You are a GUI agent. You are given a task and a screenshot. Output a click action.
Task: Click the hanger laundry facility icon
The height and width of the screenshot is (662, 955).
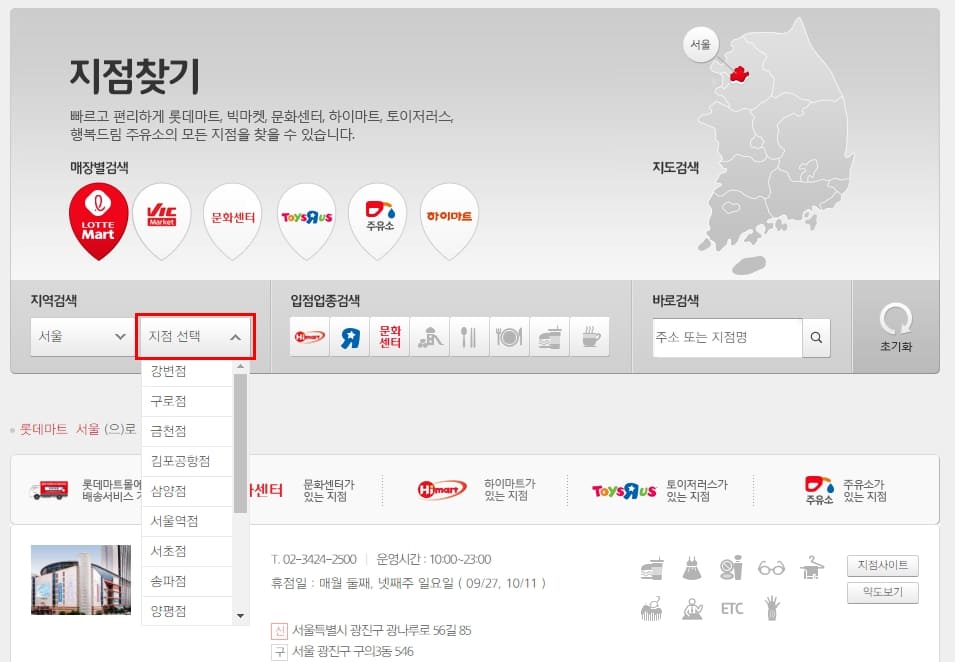(812, 568)
